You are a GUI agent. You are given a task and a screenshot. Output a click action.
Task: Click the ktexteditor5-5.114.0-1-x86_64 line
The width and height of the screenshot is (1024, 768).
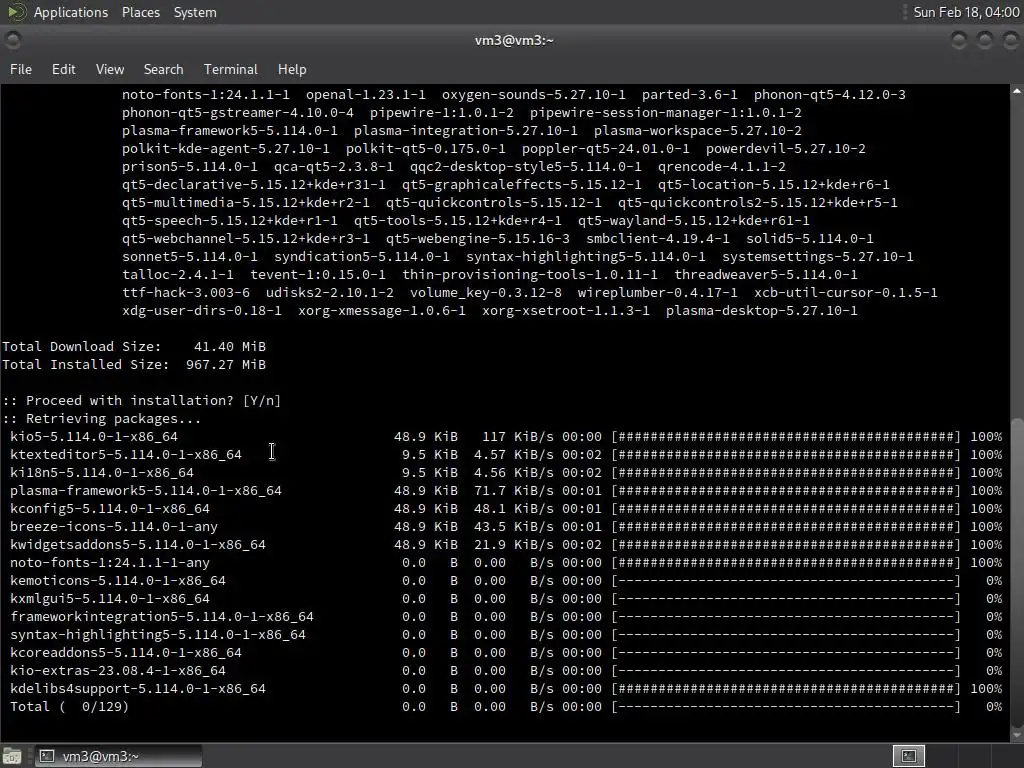[505, 455]
